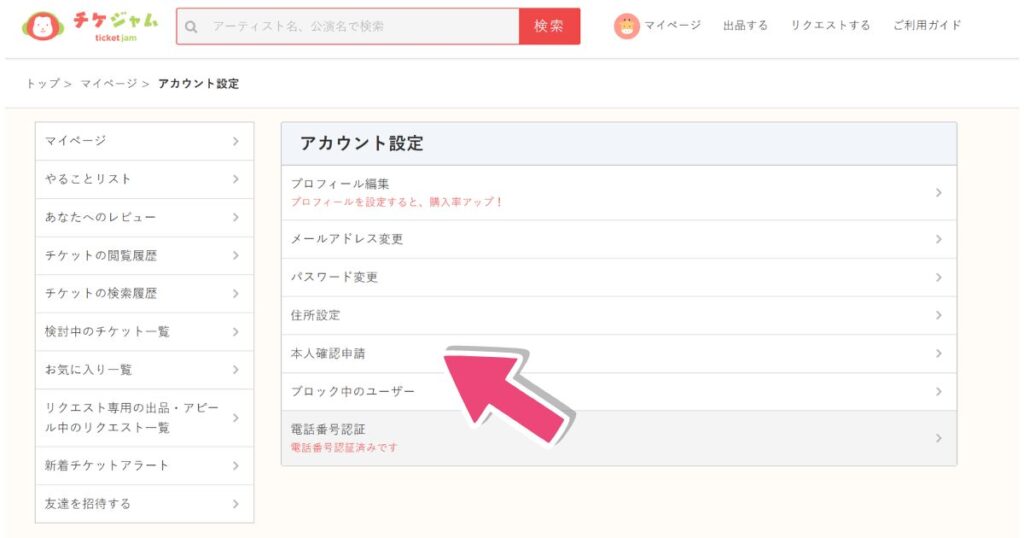Click the chevron on the 電話番号認証 row
1024x538 pixels.
pyautogui.click(x=938, y=438)
